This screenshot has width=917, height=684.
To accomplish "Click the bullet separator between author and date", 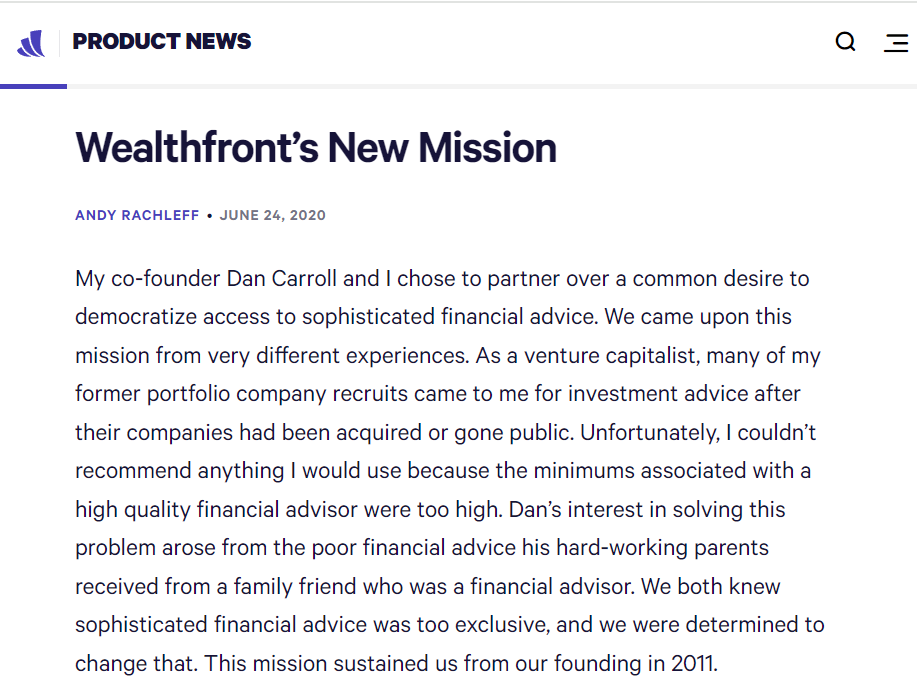I will pos(209,216).
